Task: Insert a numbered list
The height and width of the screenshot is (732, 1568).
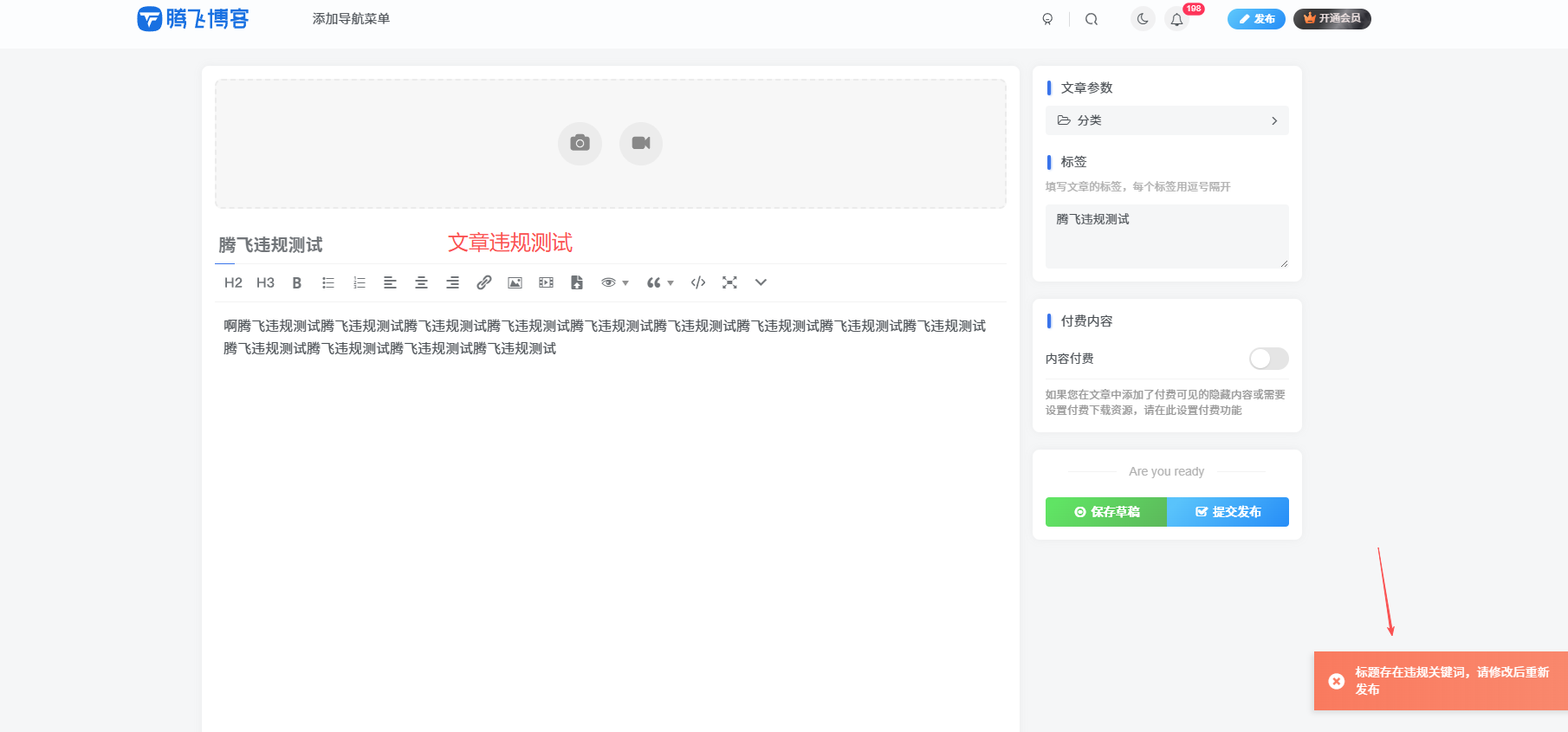Action: (x=360, y=282)
